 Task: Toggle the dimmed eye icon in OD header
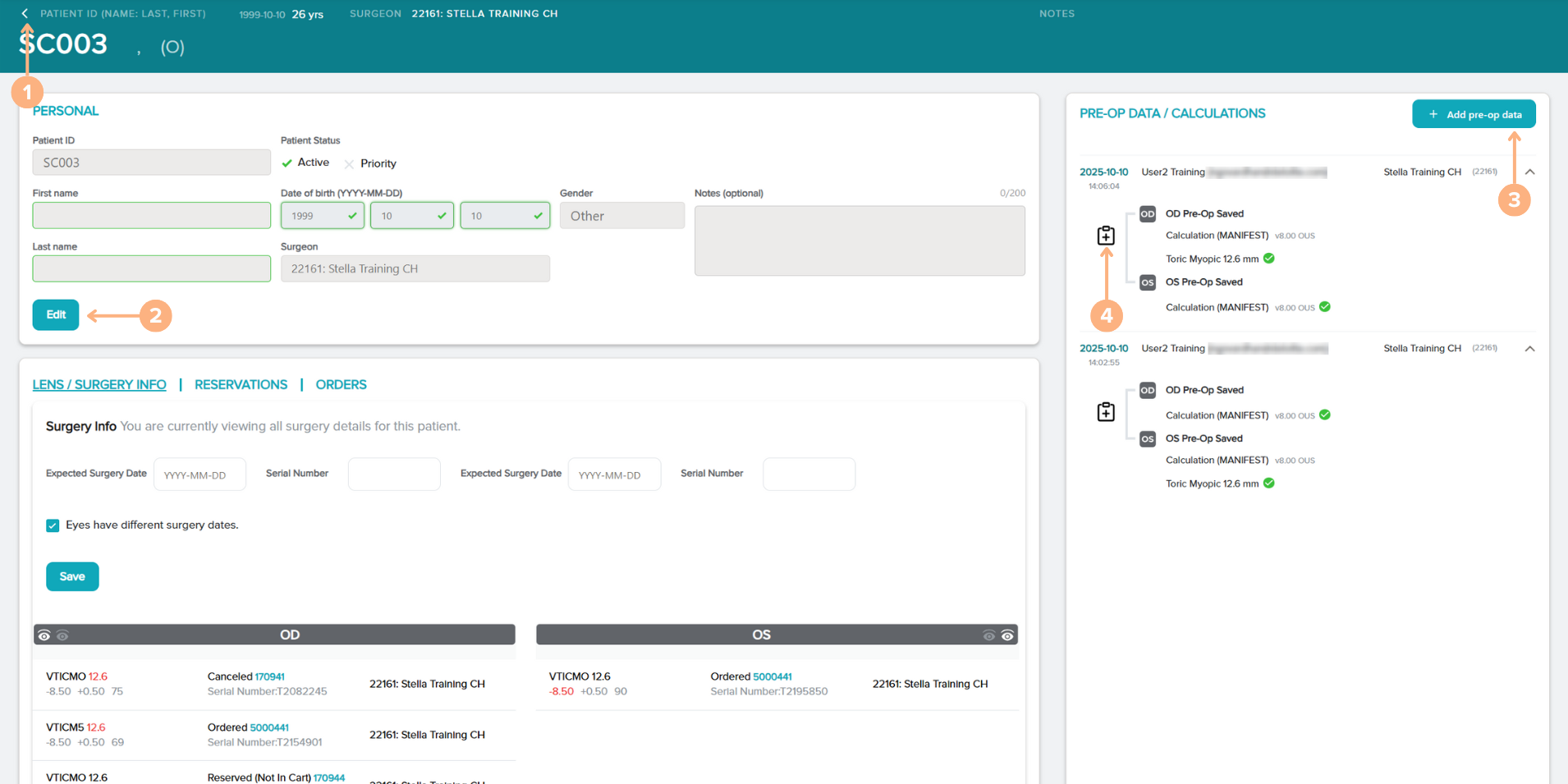point(63,635)
